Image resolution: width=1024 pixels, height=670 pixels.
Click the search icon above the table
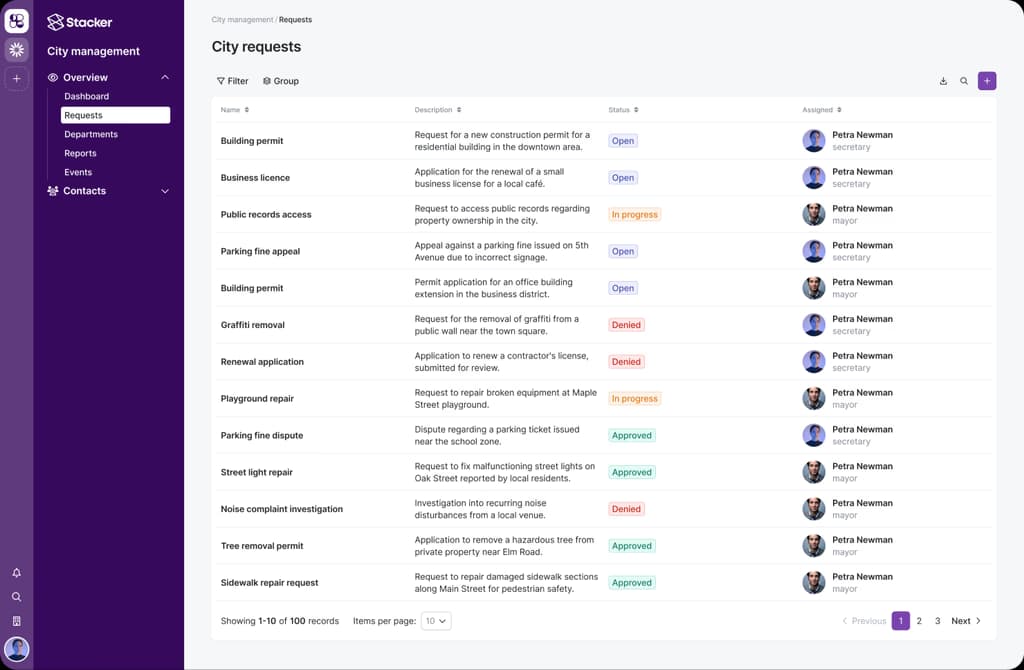point(964,81)
